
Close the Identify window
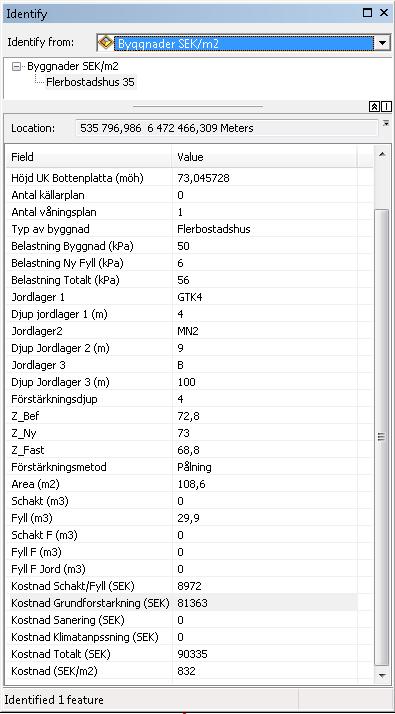[384, 13]
